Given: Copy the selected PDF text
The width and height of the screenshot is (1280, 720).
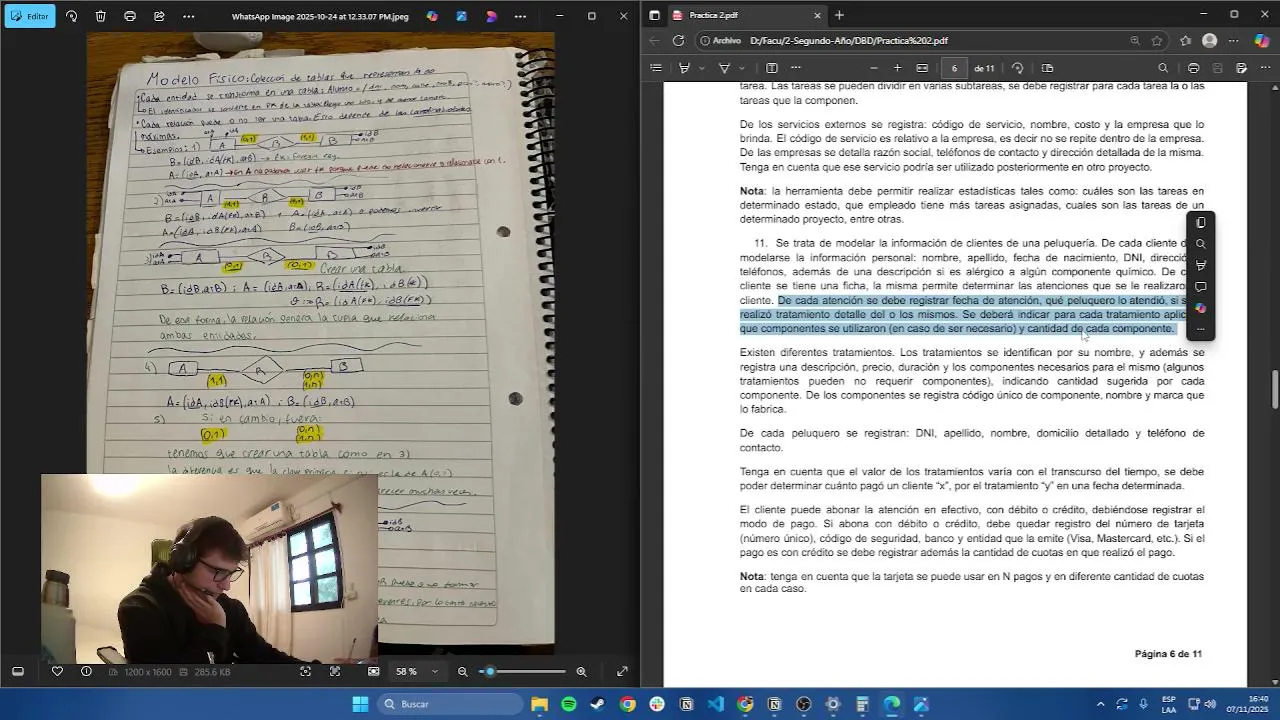Looking at the screenshot, I should (x=1201, y=222).
